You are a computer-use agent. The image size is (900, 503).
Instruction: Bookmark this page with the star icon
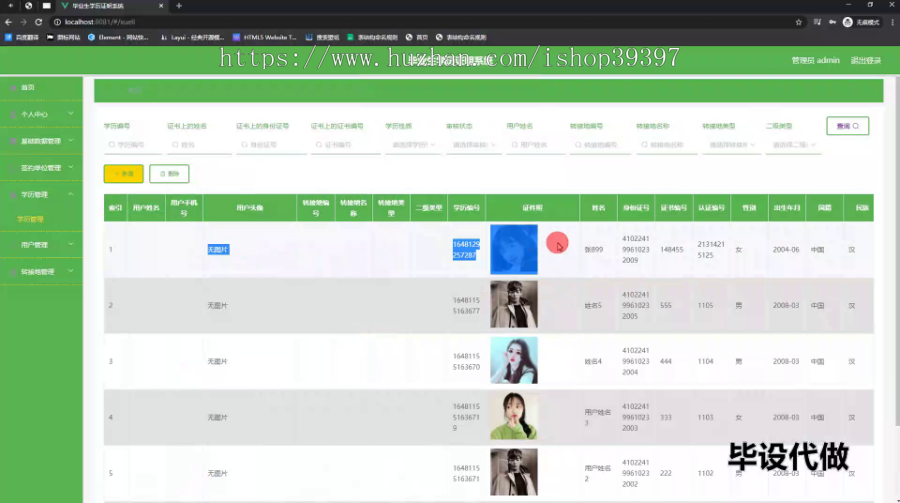(798, 22)
